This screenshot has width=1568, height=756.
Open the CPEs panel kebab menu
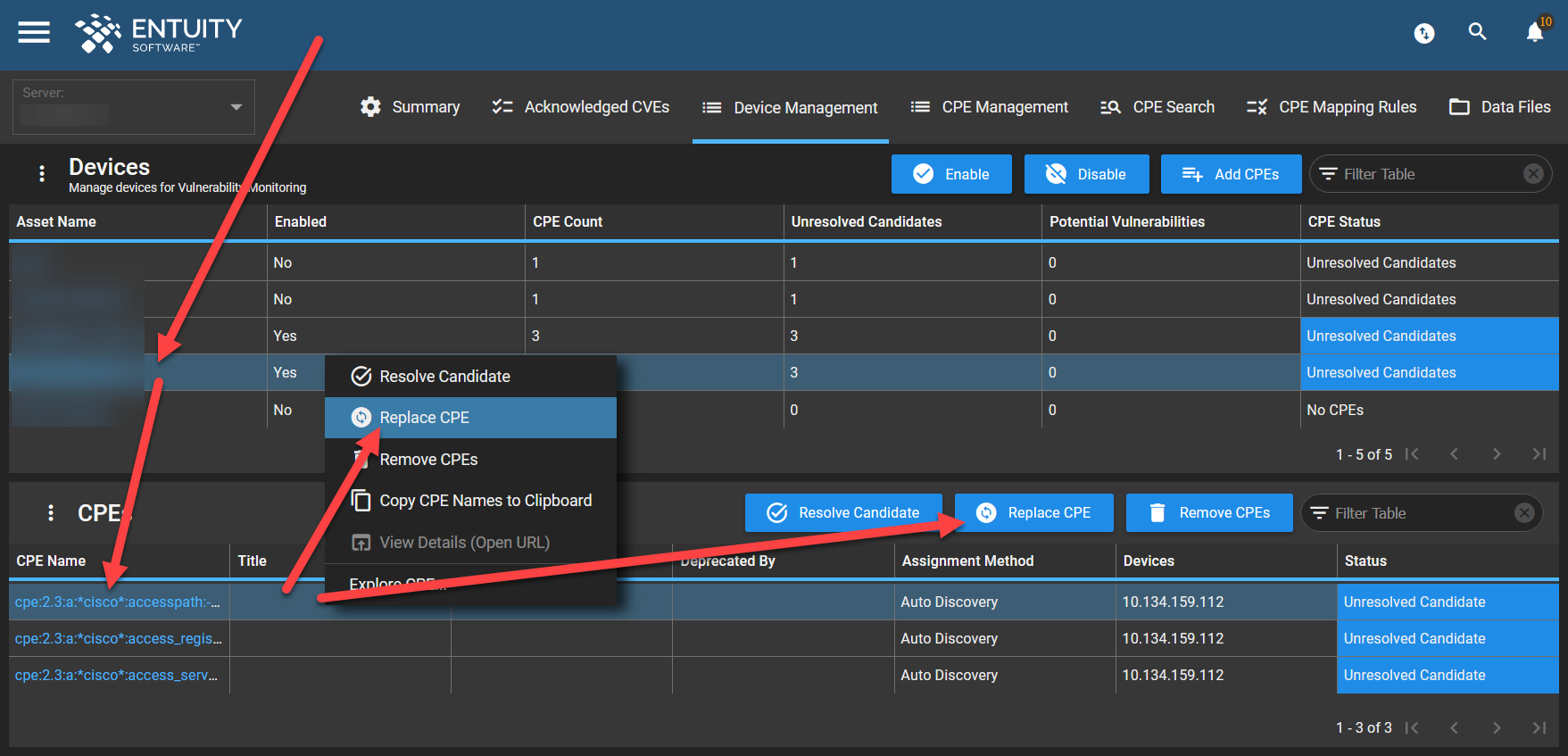click(51, 512)
